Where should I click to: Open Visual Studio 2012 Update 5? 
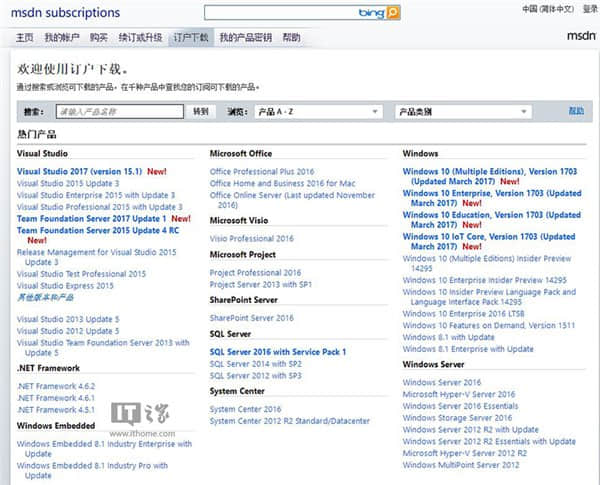68,331
